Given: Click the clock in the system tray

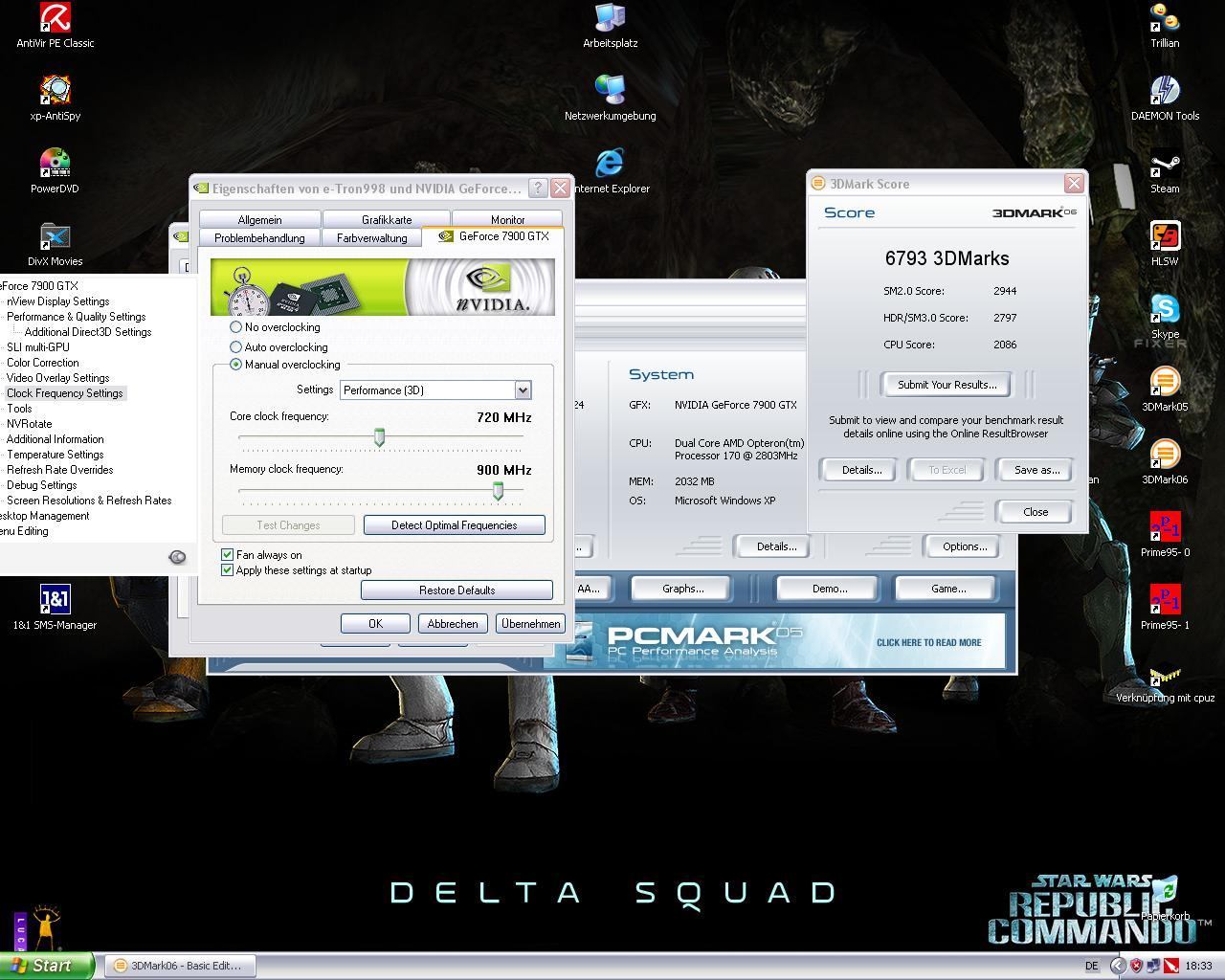Looking at the screenshot, I should click(1198, 966).
